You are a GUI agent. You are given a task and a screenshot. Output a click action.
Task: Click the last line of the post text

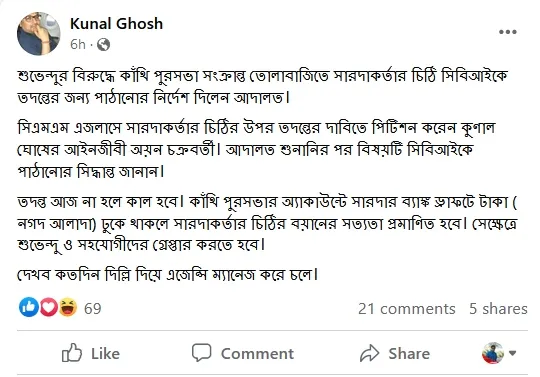168,275
